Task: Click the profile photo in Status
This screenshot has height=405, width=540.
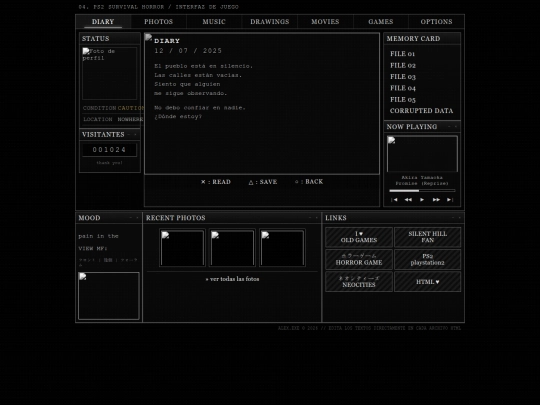Action: [110, 73]
